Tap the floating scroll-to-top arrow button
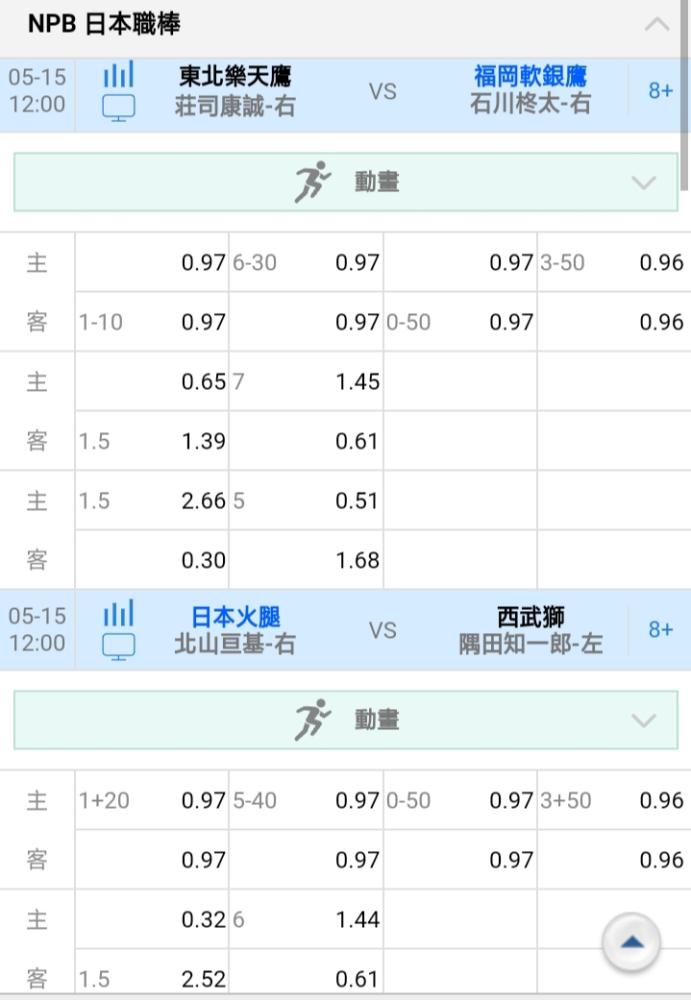This screenshot has width=691, height=1000. coord(631,943)
